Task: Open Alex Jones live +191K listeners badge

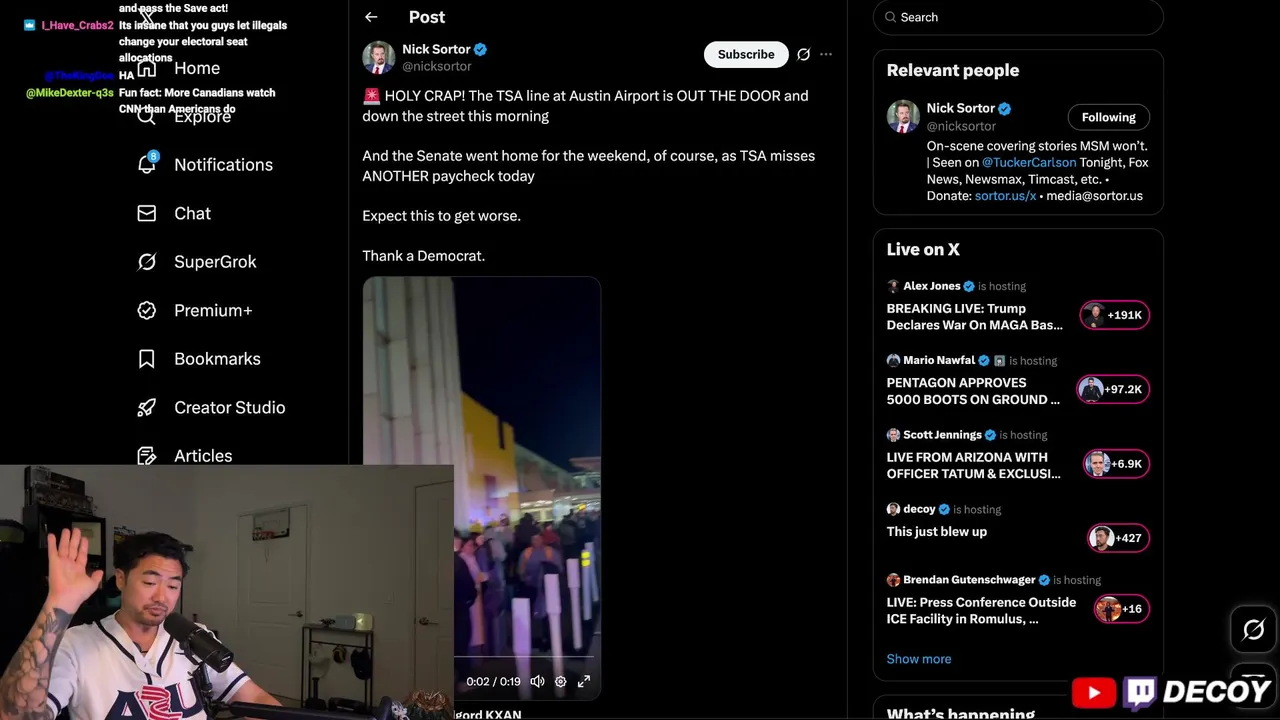Action: (1115, 315)
